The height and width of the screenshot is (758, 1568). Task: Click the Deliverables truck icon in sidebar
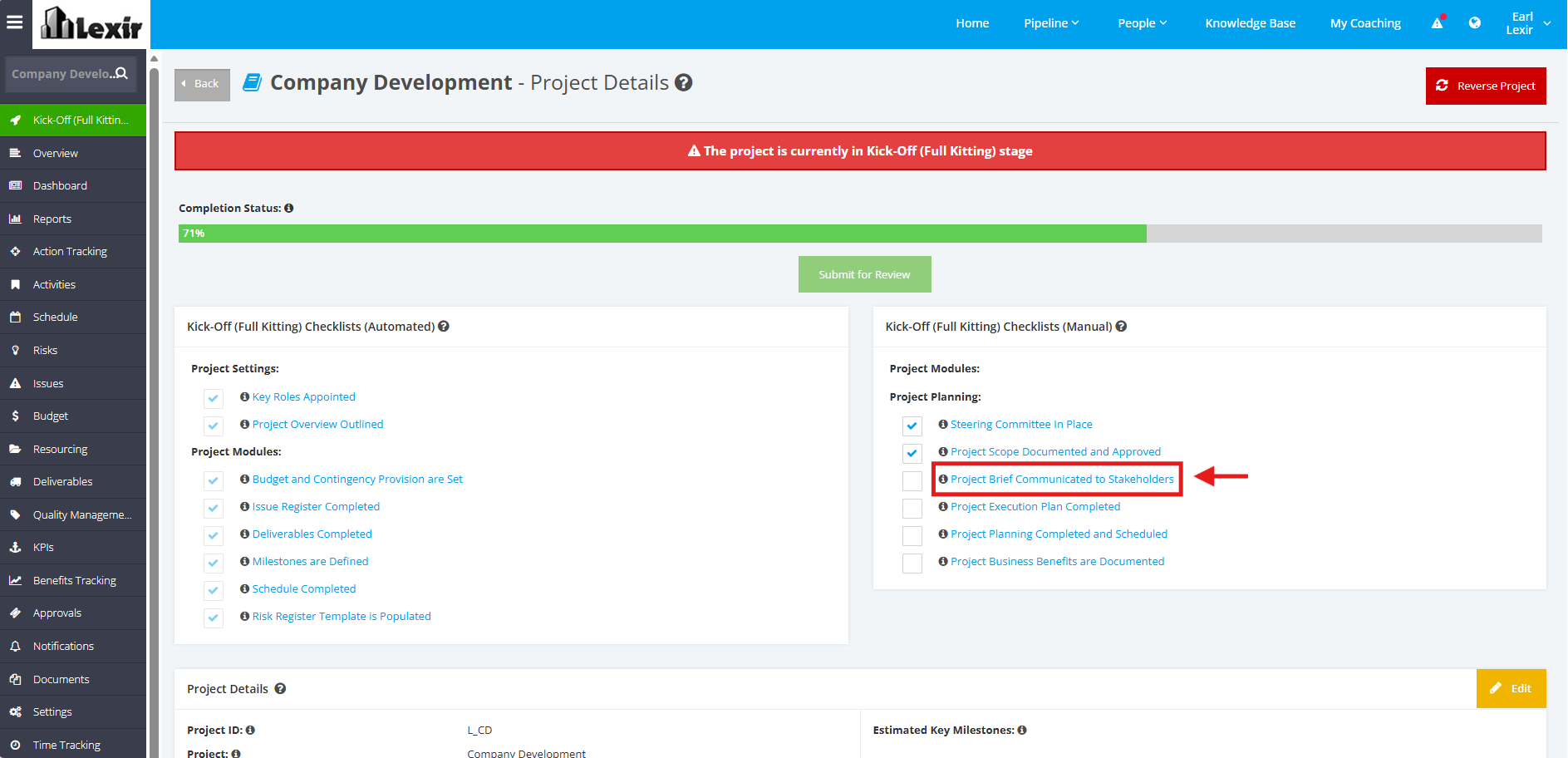tap(15, 481)
